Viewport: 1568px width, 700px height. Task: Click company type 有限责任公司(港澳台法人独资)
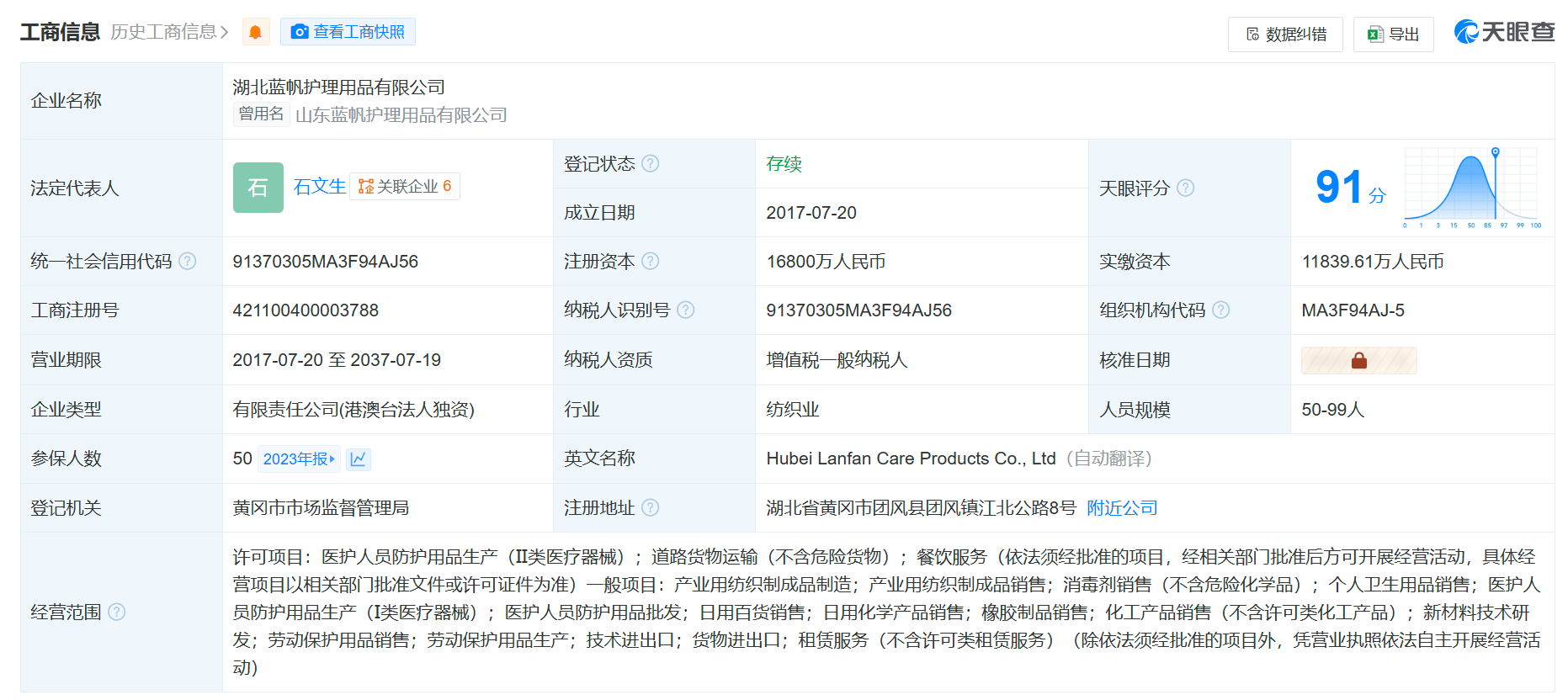[353, 410]
